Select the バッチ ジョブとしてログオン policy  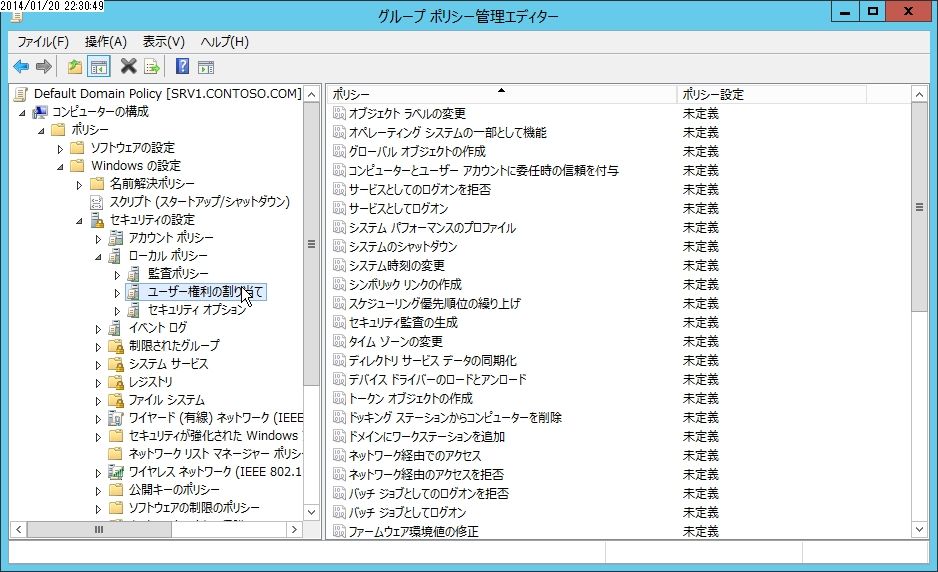click(x=407, y=512)
